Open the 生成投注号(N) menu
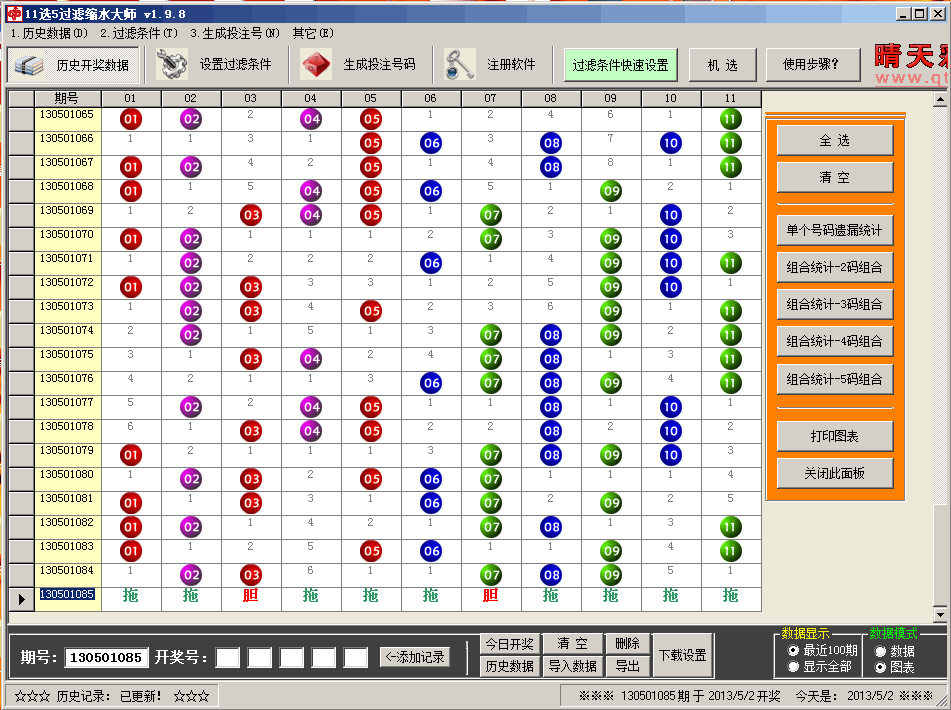The height and width of the screenshot is (710, 951). pyautogui.click(x=235, y=33)
